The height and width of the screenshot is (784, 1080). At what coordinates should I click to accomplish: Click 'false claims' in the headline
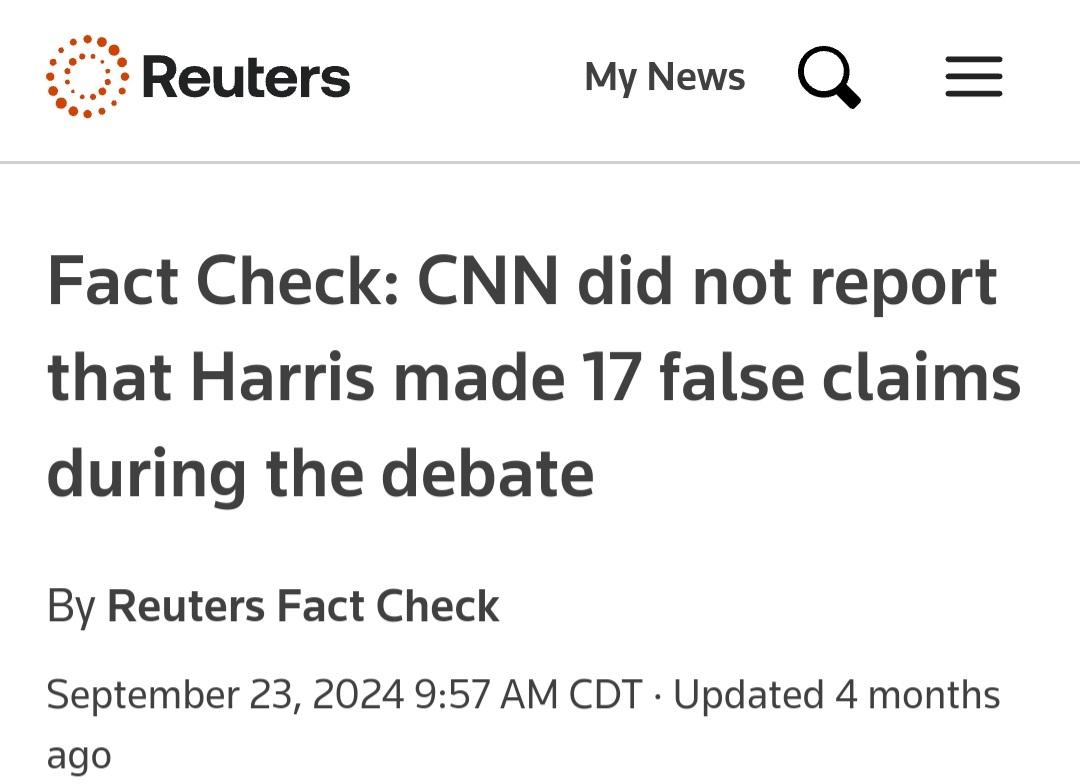[840, 378]
